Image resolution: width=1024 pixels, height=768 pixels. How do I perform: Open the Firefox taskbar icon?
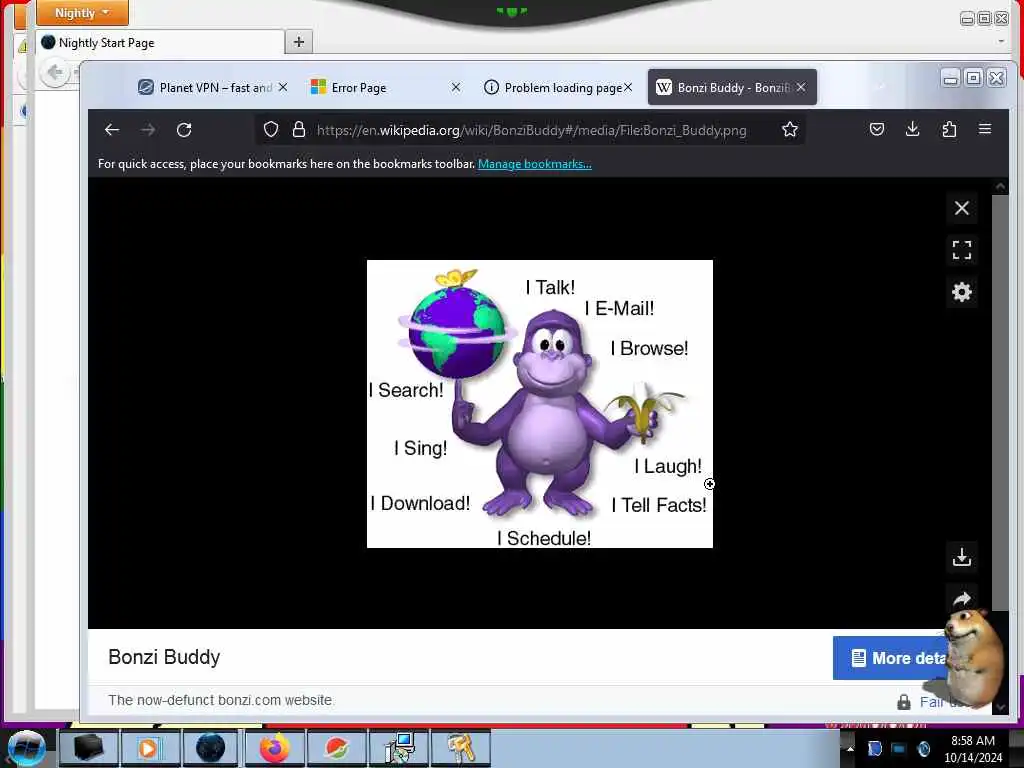point(275,748)
